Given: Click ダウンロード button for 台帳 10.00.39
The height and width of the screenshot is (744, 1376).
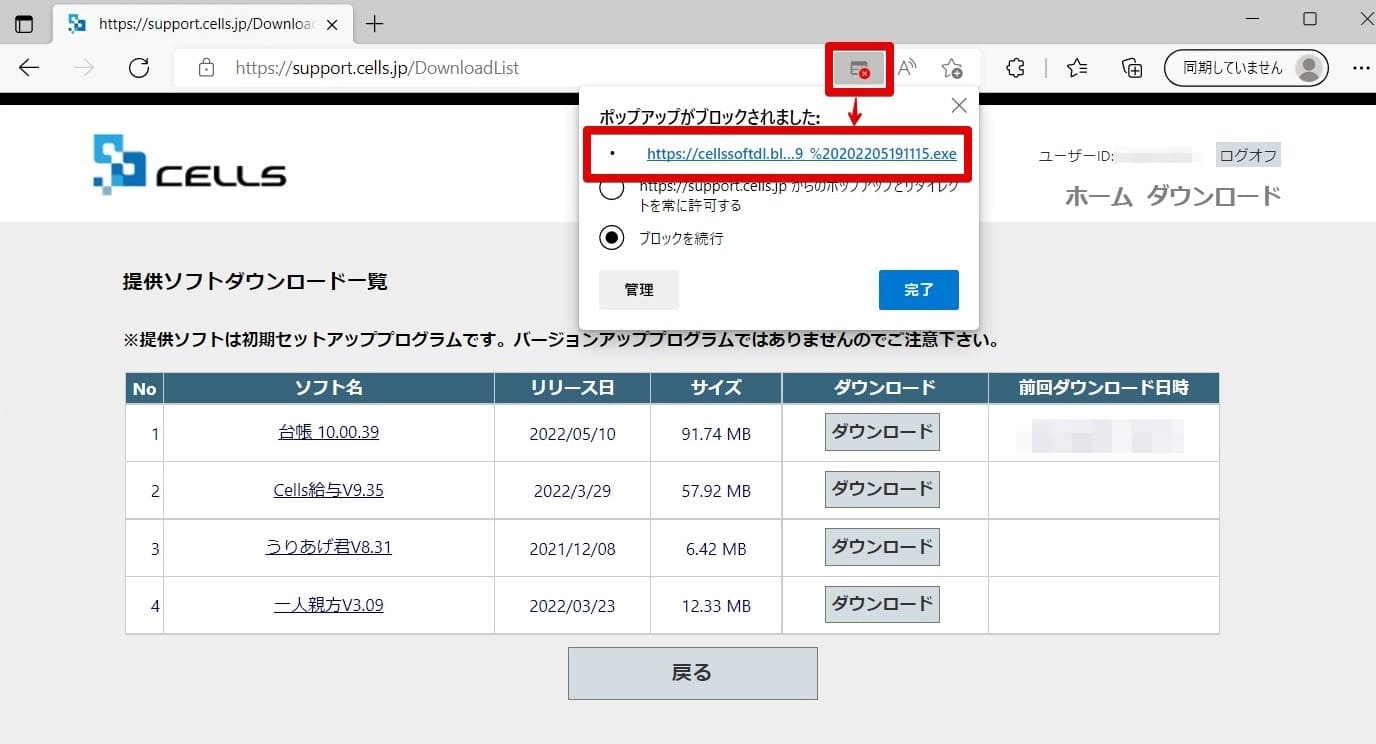Looking at the screenshot, I should (x=882, y=432).
